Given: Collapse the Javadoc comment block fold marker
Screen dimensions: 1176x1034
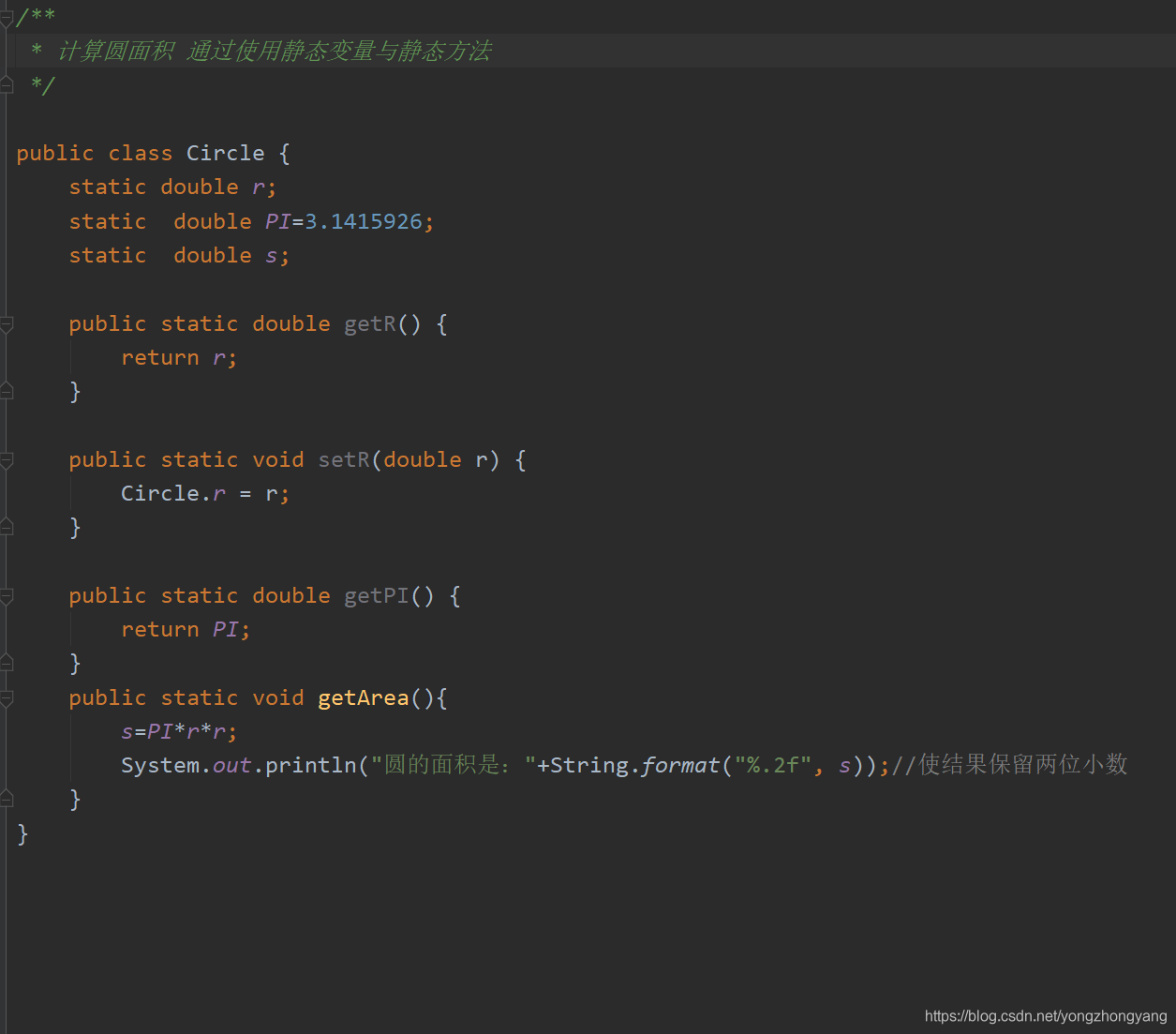Looking at the screenshot, I should (7, 17).
